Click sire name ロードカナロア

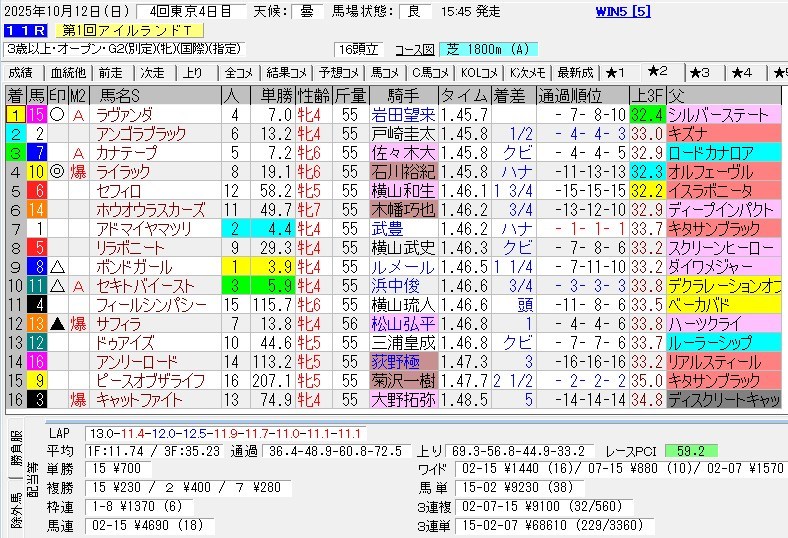[710, 153]
